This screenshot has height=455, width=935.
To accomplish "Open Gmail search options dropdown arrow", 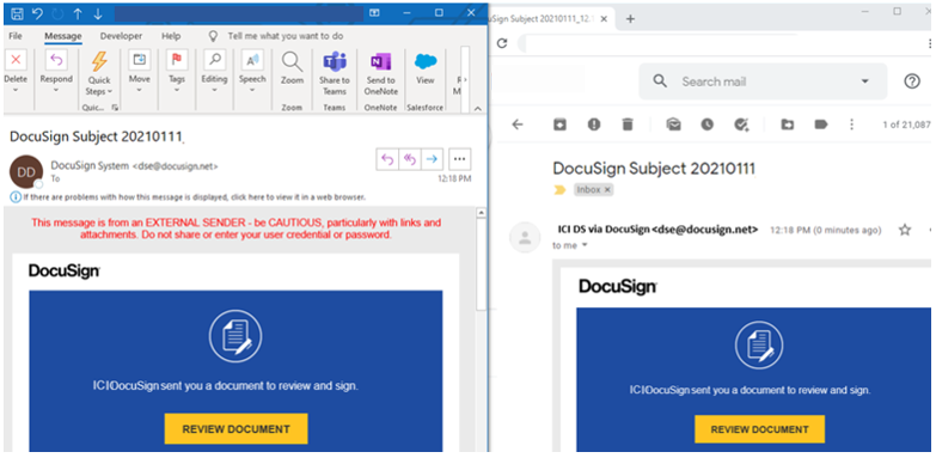I will click(x=865, y=81).
